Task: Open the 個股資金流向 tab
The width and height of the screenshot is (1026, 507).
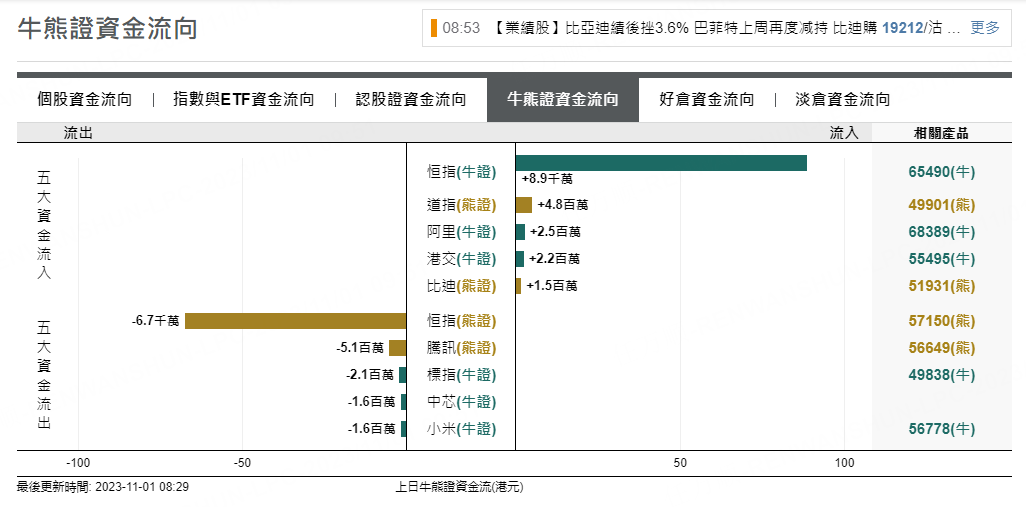Action: pyautogui.click(x=84, y=99)
